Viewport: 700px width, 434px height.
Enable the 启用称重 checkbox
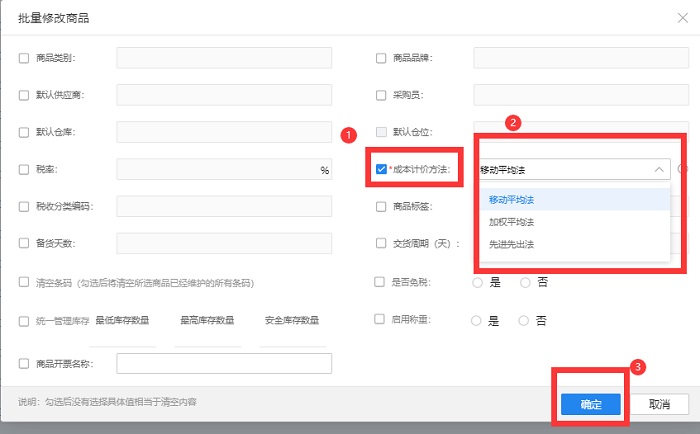pos(381,320)
